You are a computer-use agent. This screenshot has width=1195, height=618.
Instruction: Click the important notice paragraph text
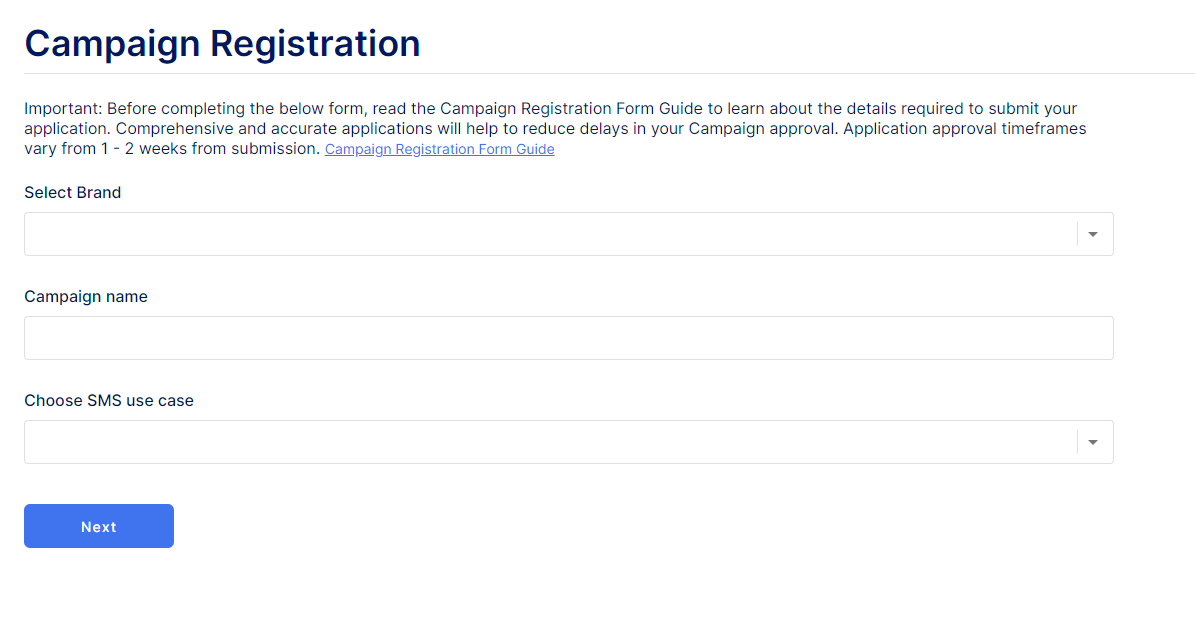(550, 128)
